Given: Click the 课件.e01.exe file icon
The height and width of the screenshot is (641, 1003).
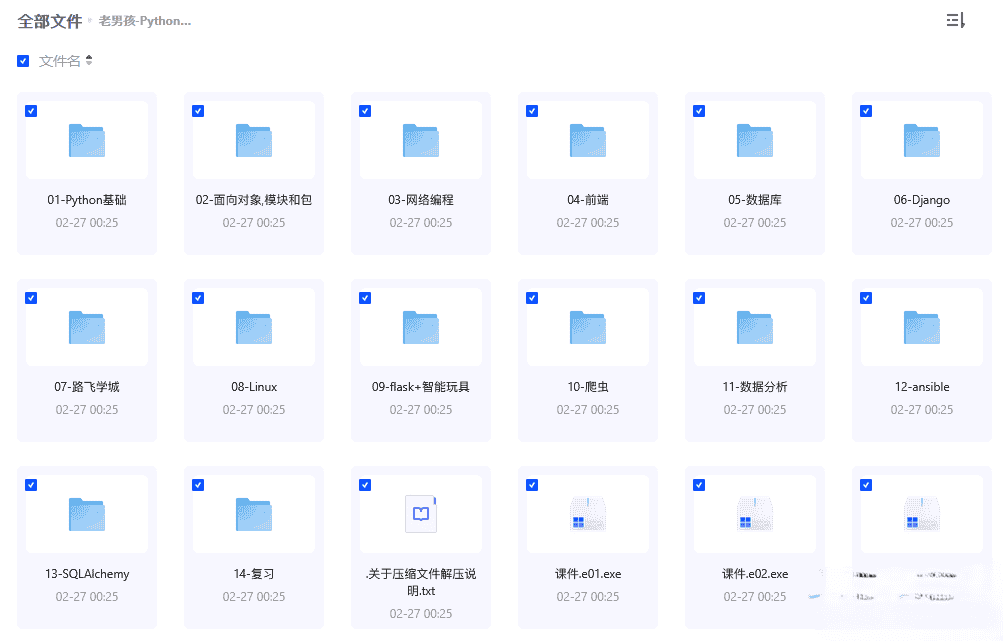Looking at the screenshot, I should tap(588, 514).
